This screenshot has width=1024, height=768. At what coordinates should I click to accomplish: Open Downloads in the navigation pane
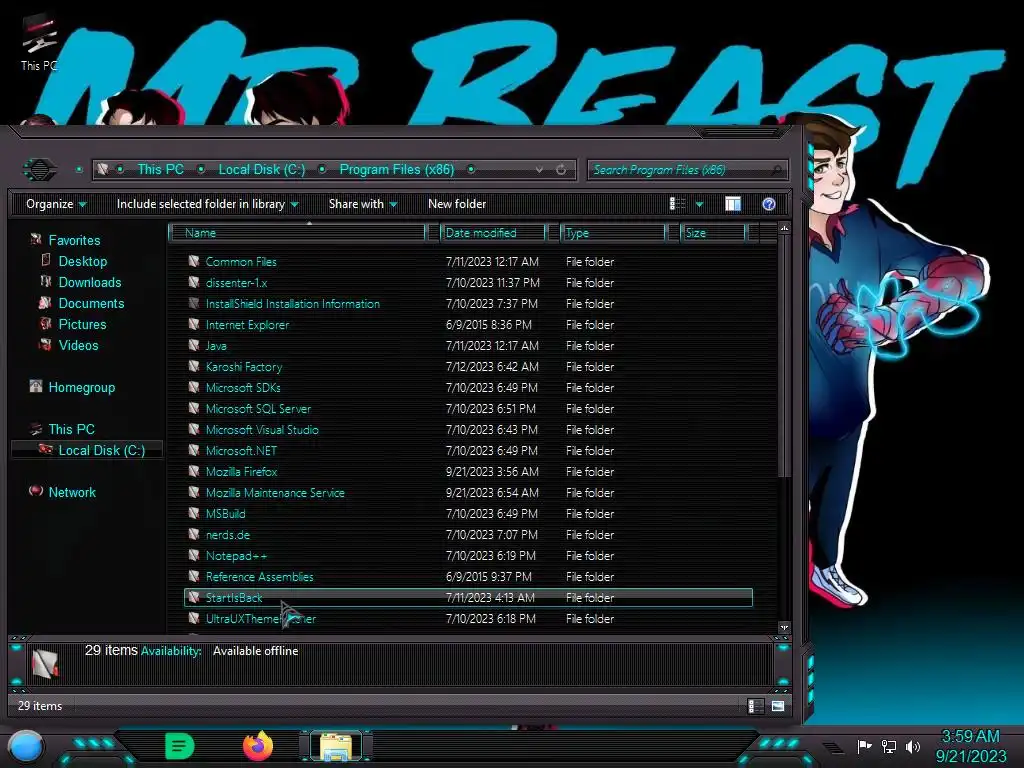point(90,282)
